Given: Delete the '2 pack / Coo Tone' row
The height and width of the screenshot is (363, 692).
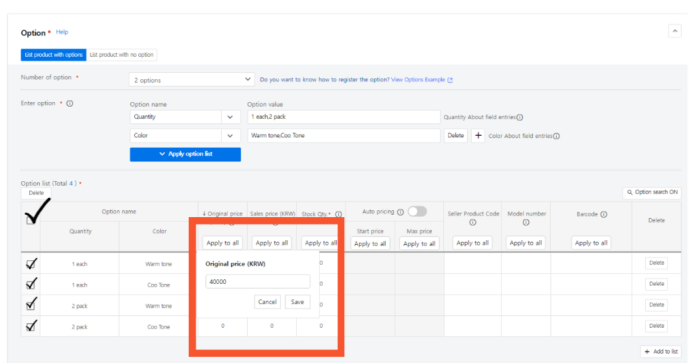Looking at the screenshot, I should pyautogui.click(x=656, y=326).
